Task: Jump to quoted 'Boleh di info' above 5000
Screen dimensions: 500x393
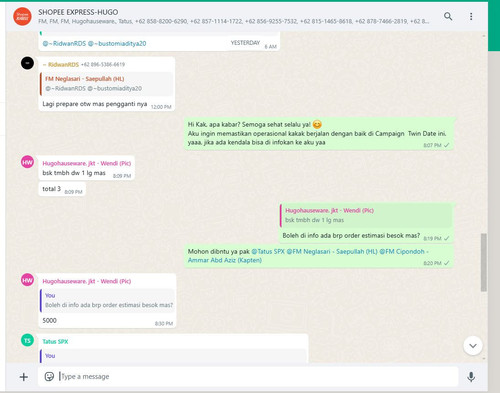Action: tap(107, 301)
